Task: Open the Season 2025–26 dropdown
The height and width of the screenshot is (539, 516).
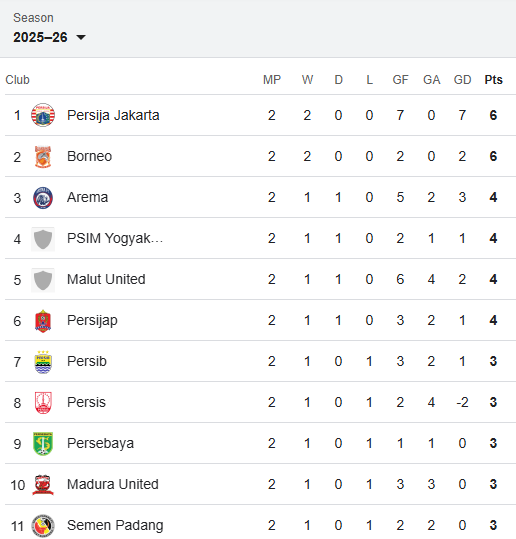Action: pos(49,37)
